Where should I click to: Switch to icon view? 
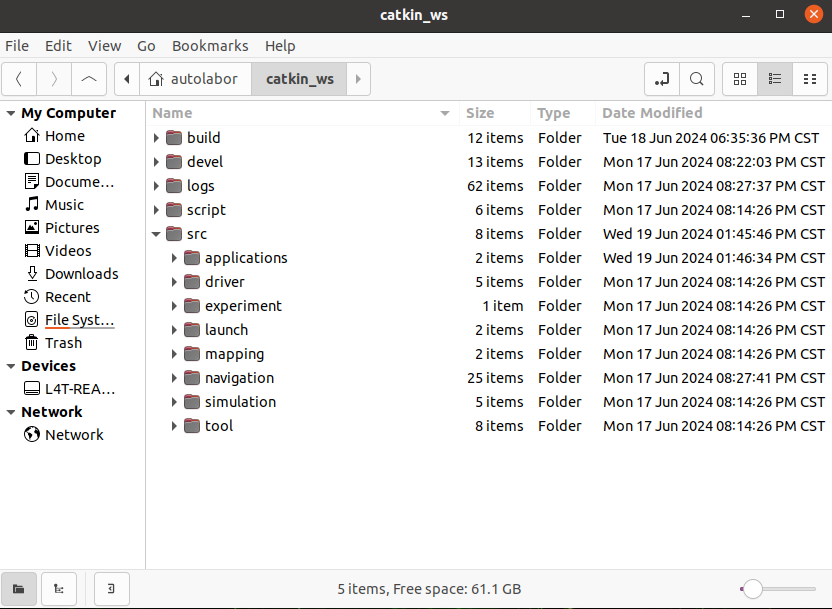click(x=740, y=79)
